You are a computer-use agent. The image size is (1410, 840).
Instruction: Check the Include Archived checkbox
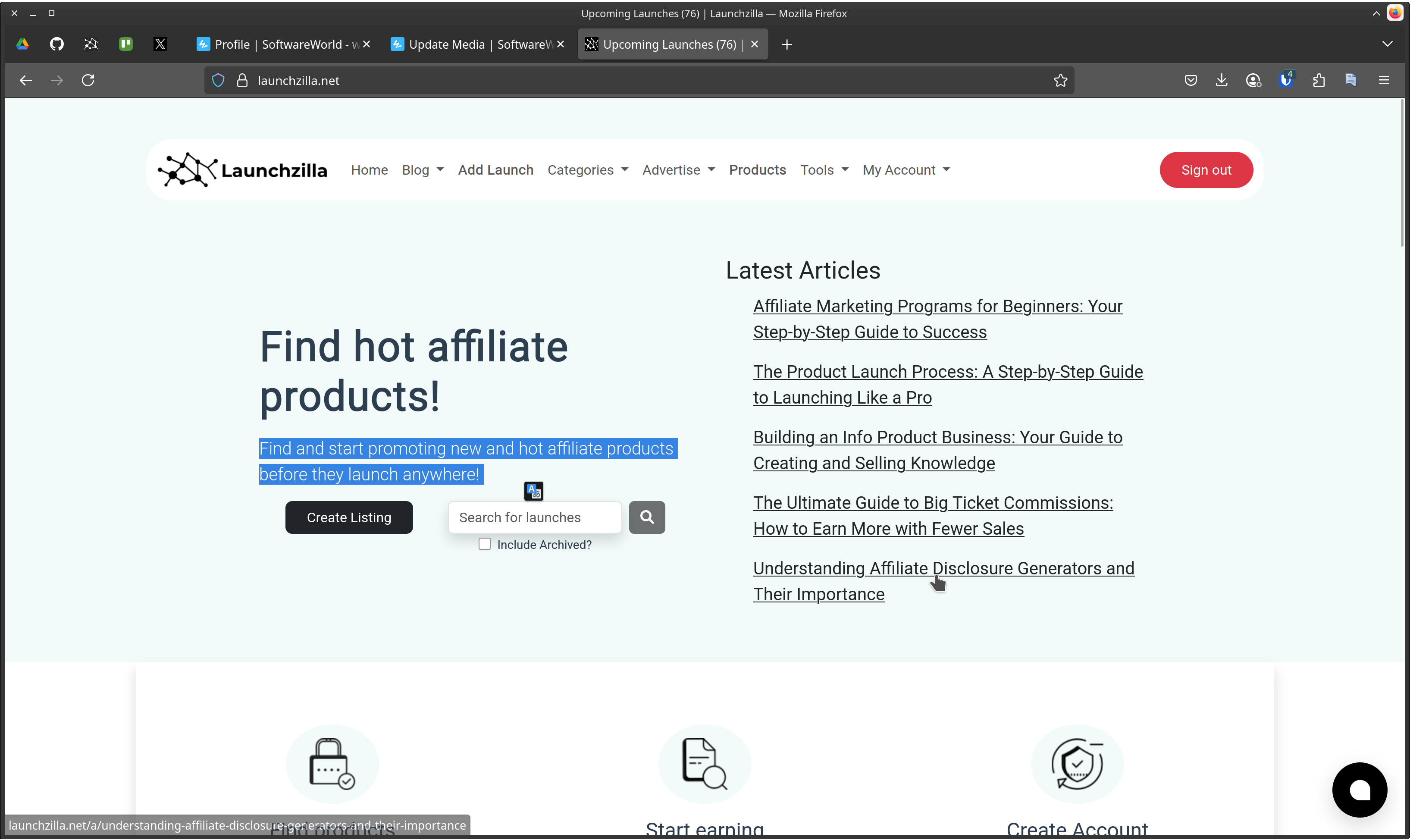click(x=485, y=544)
